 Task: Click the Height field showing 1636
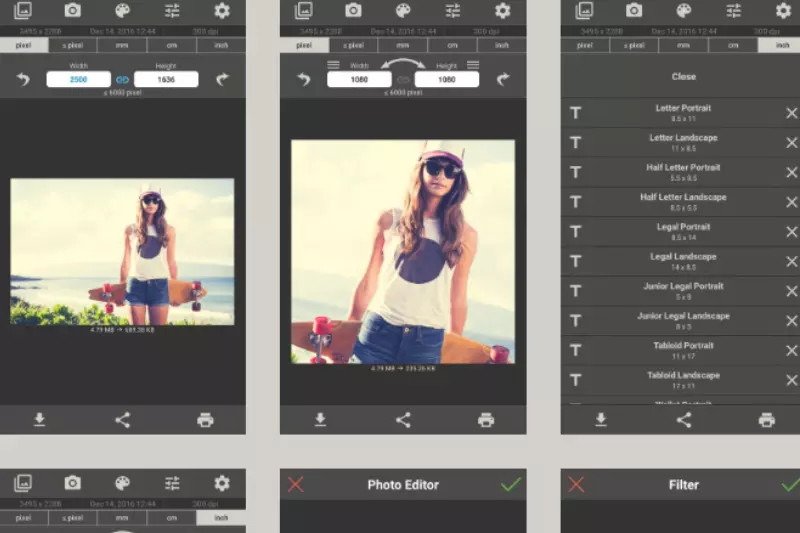tap(166, 79)
